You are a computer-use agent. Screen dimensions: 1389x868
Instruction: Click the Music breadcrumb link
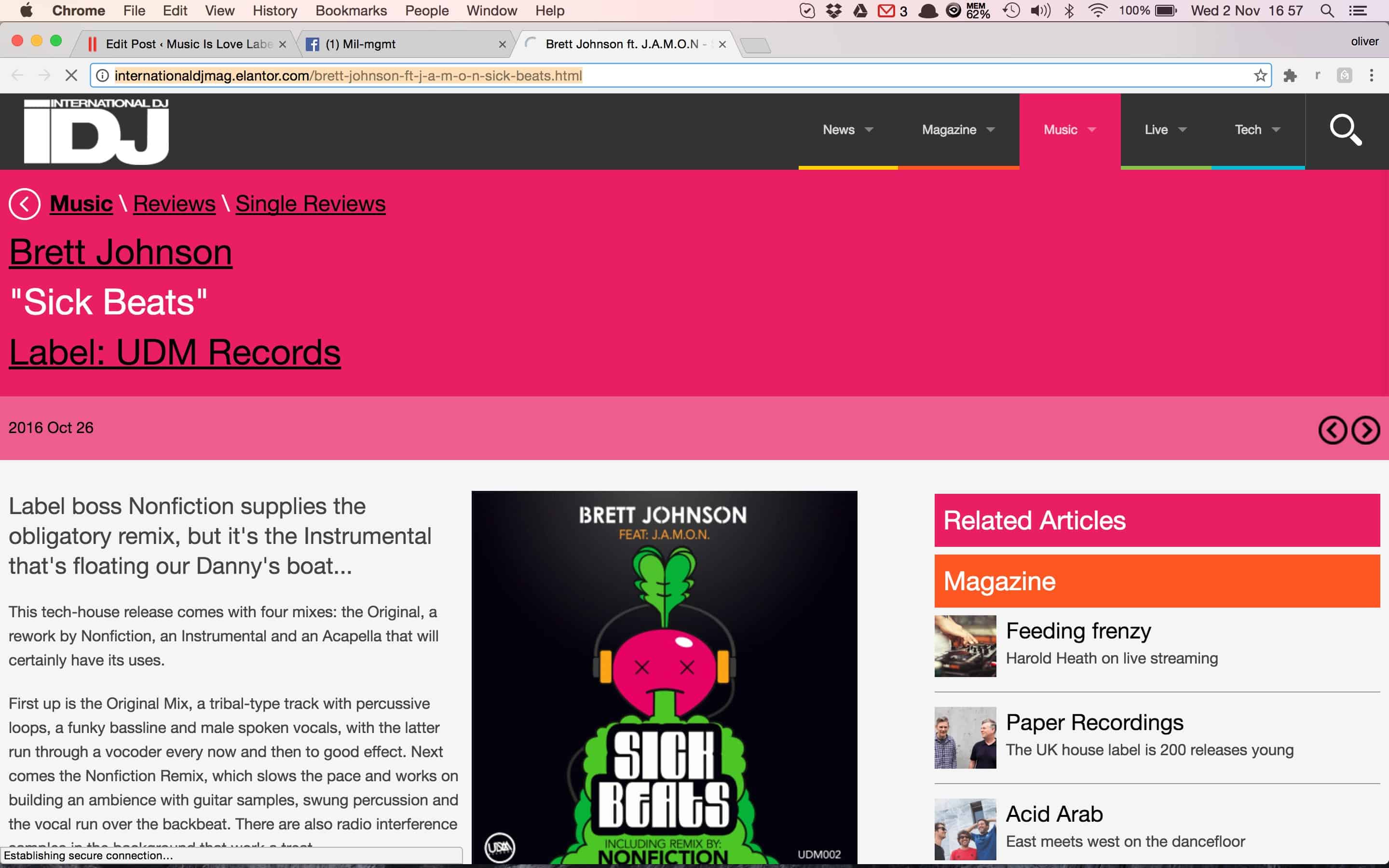[x=81, y=204]
